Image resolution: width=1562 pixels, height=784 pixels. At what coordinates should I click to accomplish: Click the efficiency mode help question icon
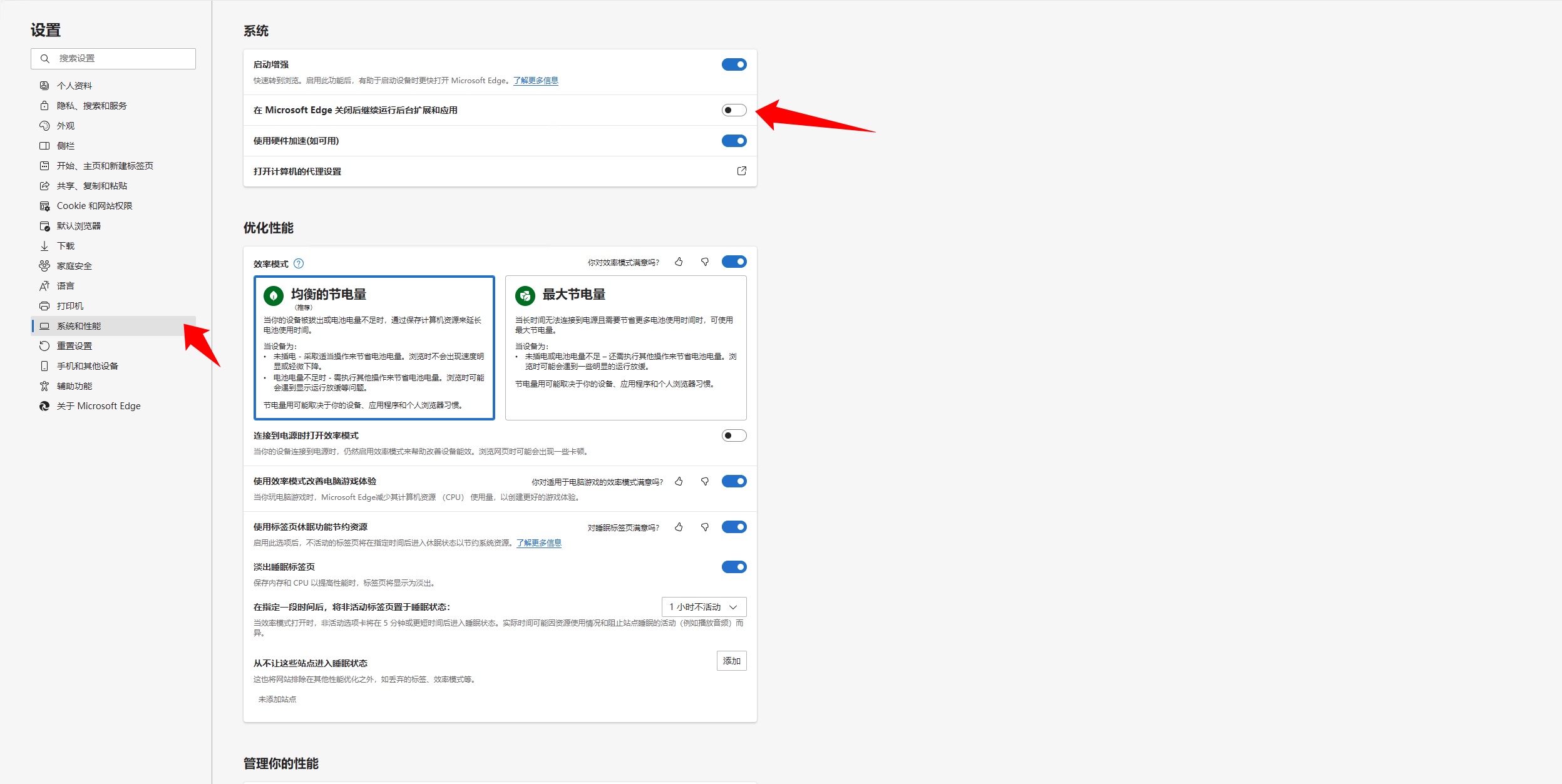(x=299, y=263)
